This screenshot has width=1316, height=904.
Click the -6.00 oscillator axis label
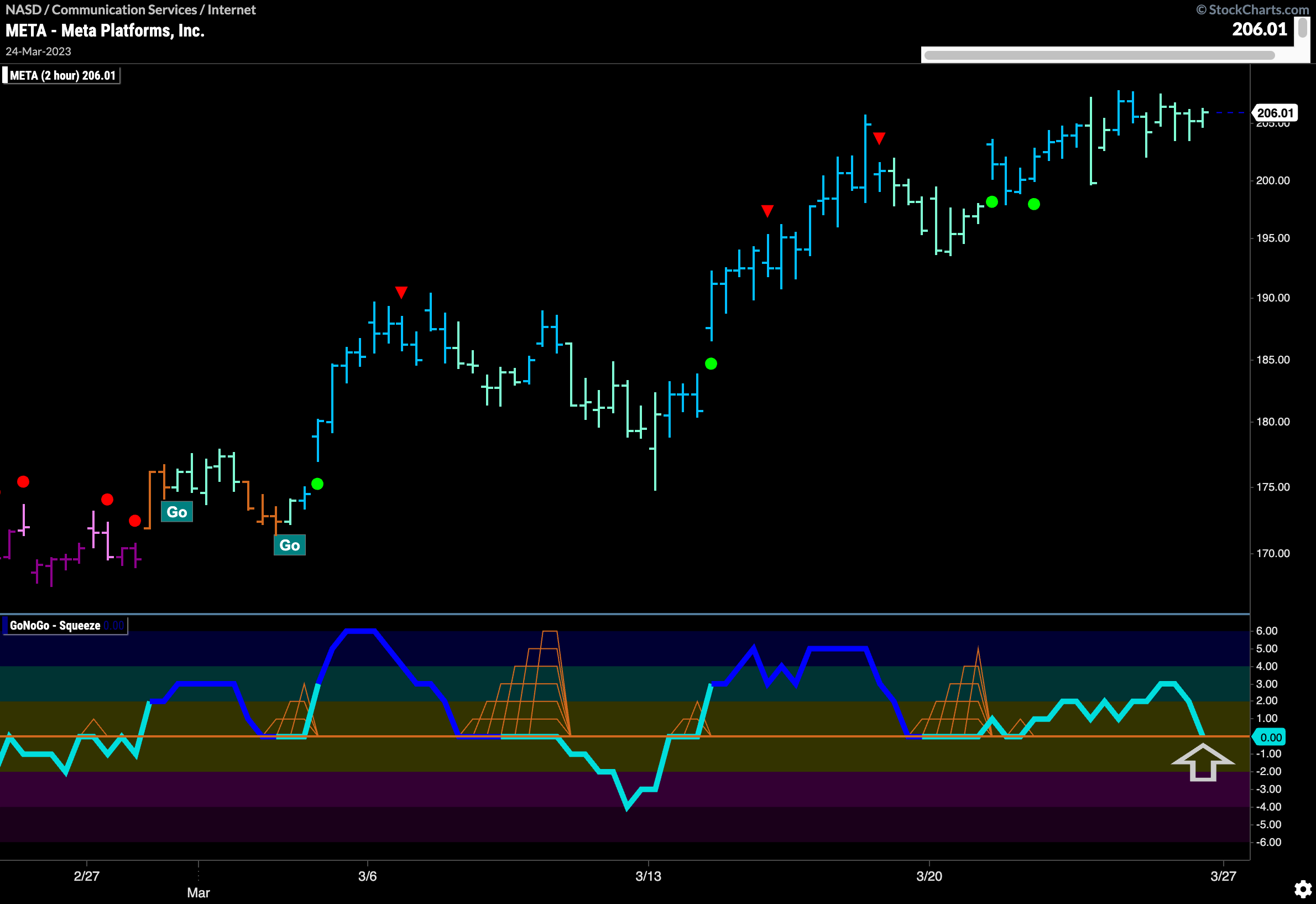point(1268,841)
